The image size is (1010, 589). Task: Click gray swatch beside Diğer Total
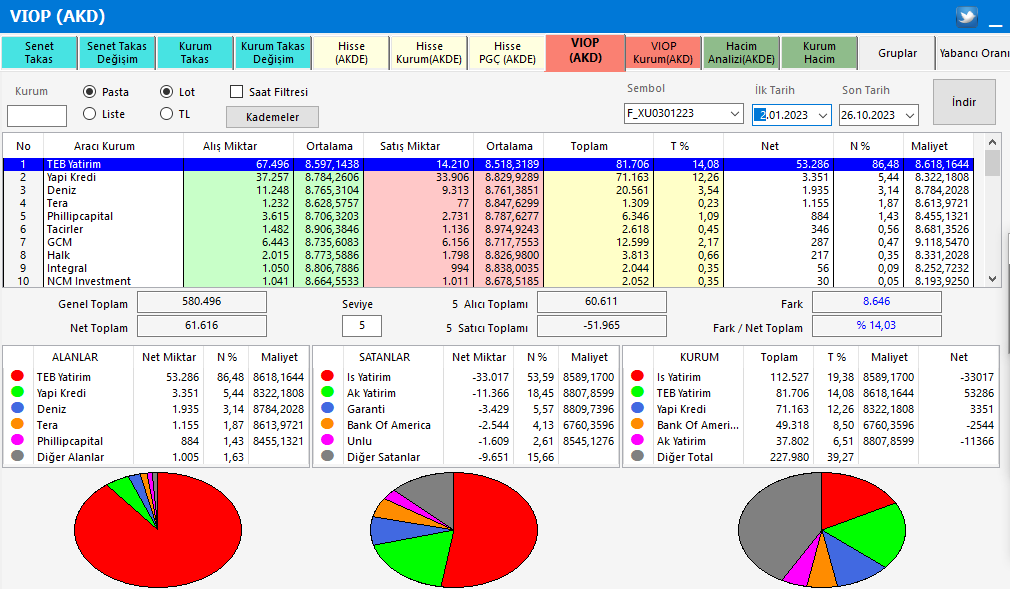(638, 456)
